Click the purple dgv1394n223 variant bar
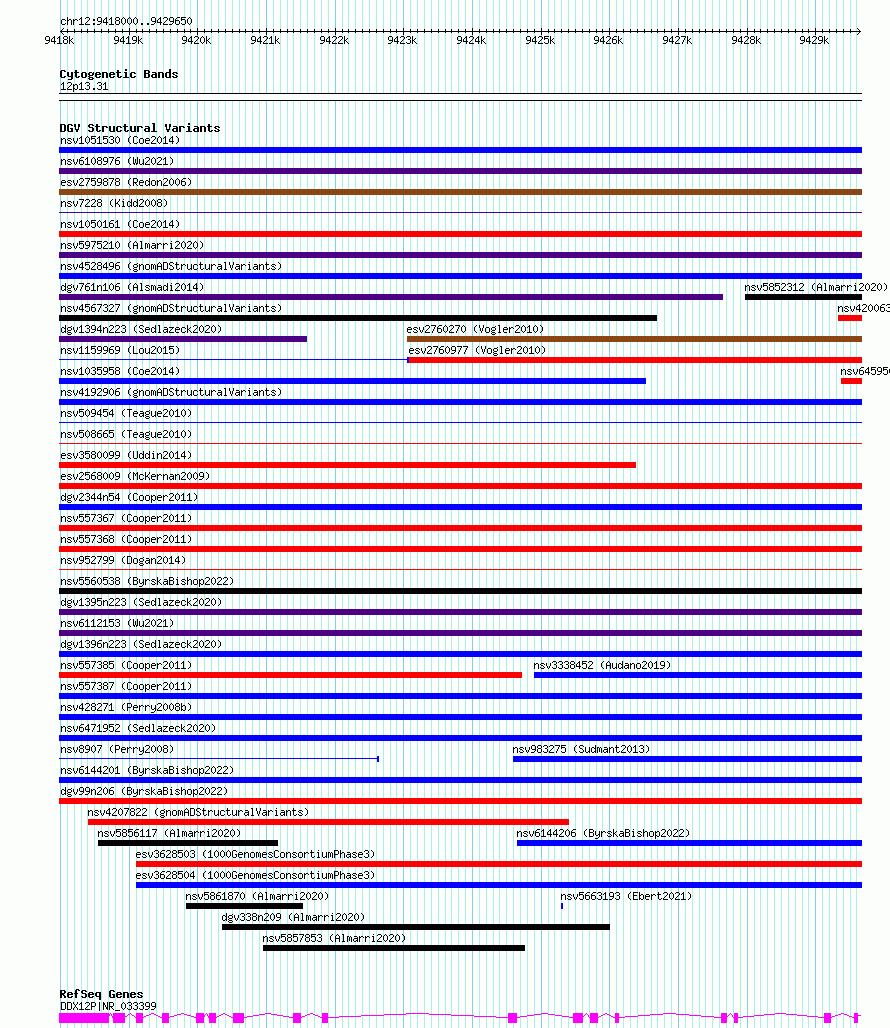Image resolution: width=890 pixels, height=1028 pixels. point(183,339)
